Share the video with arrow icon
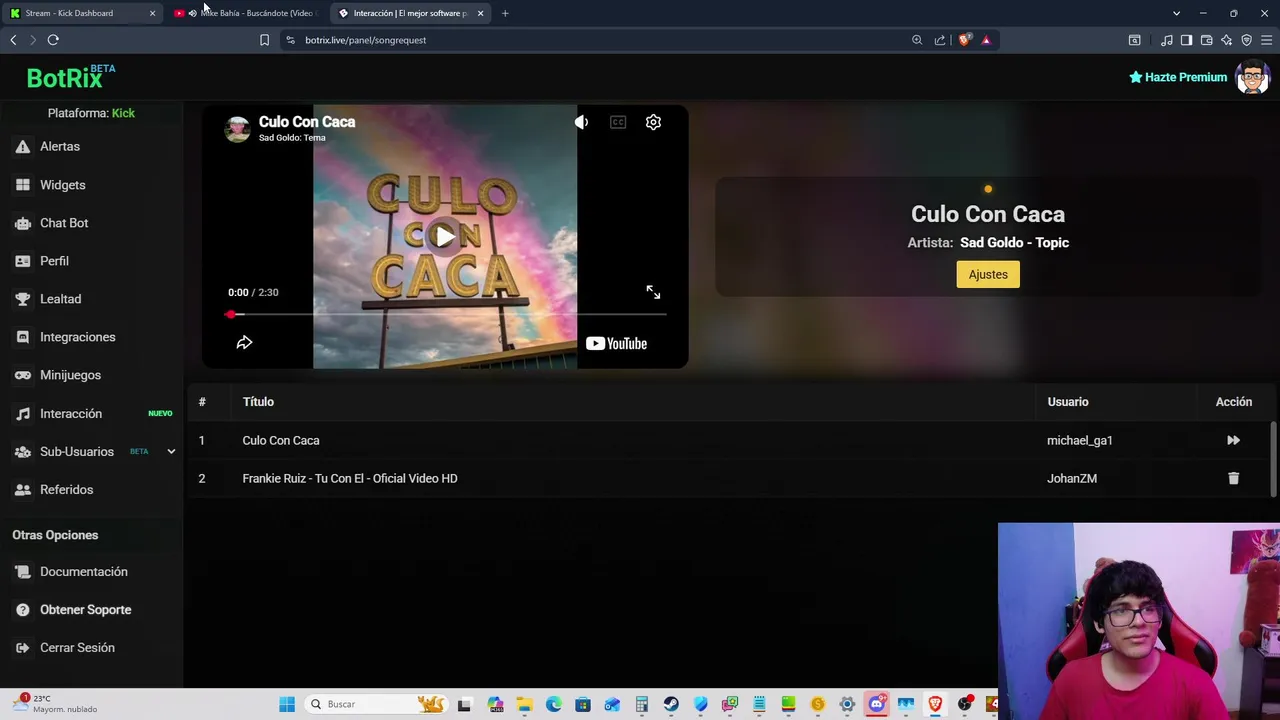 (244, 343)
